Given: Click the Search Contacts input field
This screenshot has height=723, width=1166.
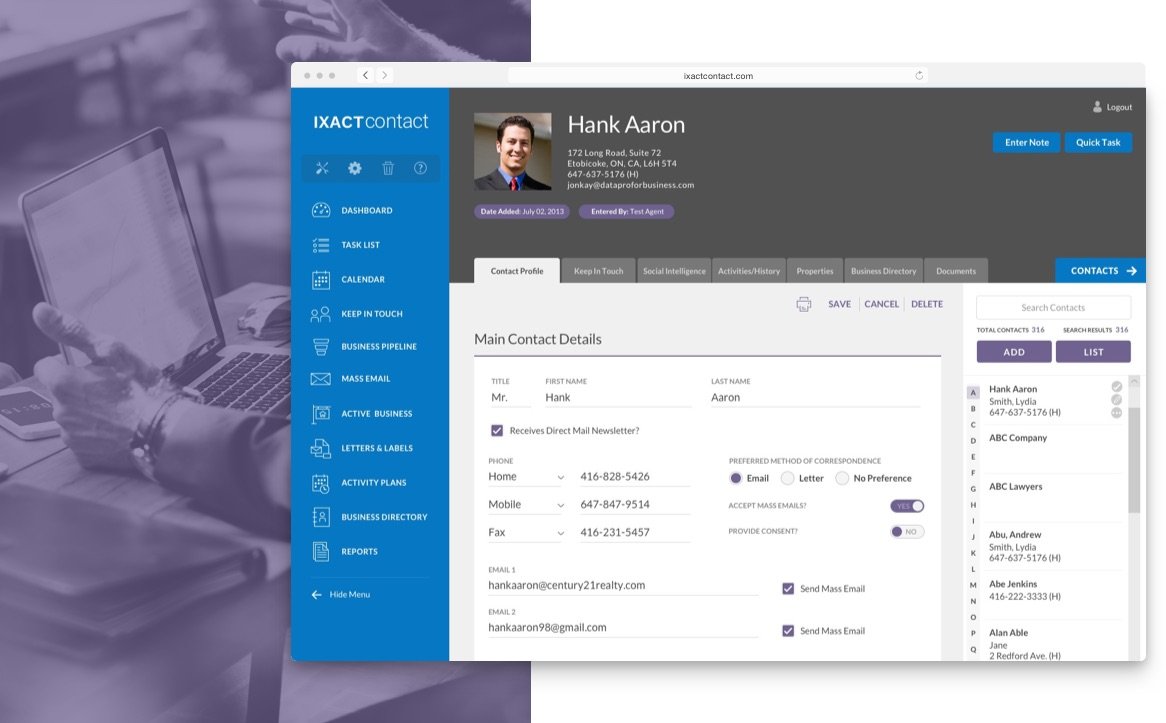Looking at the screenshot, I should click(x=1053, y=308).
